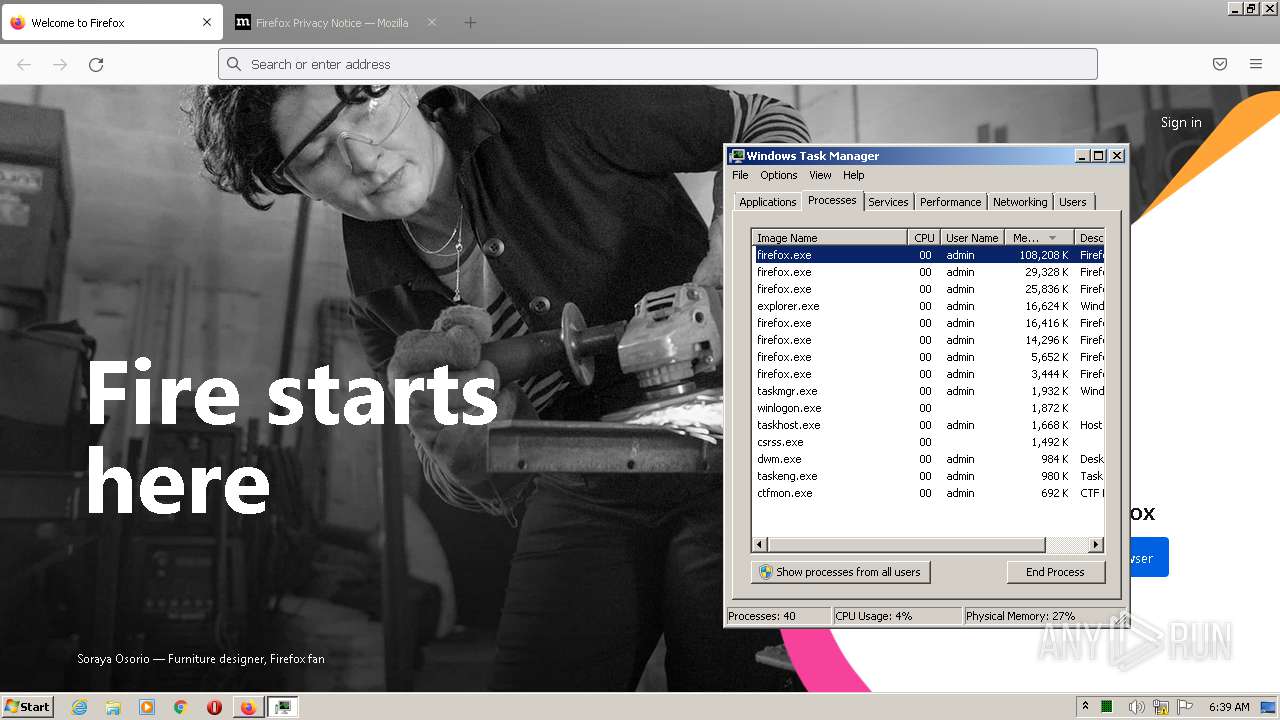Switch to the Applications tab
The image size is (1280, 720).
pyautogui.click(x=767, y=202)
